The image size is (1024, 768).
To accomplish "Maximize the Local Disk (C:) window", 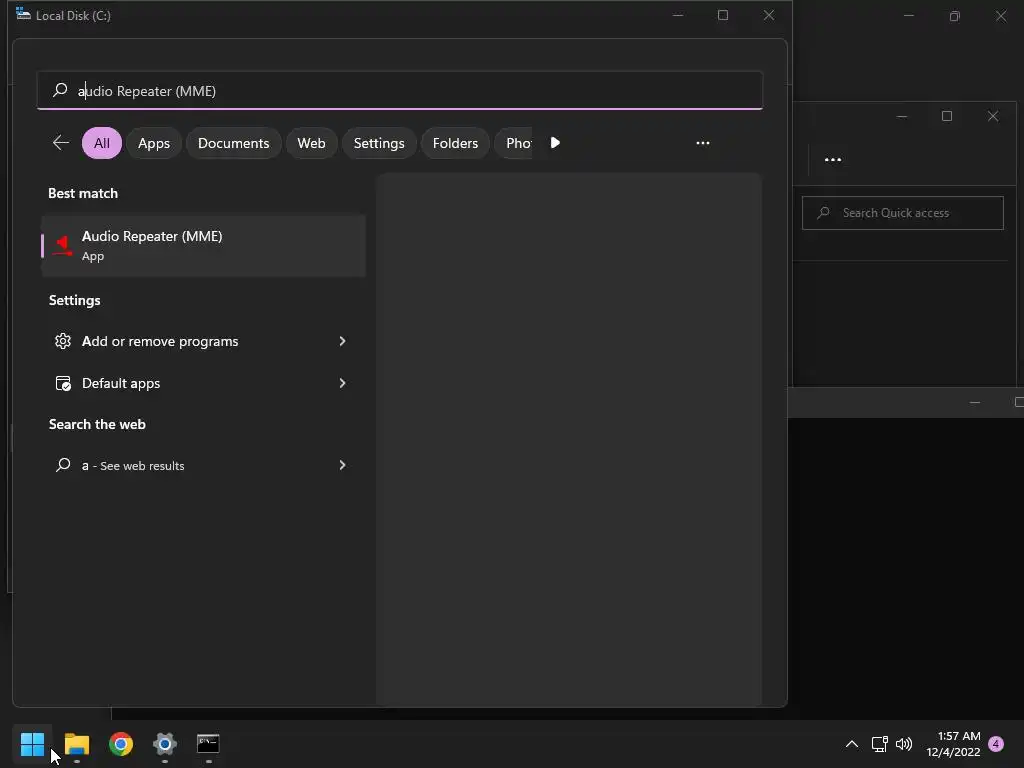I will pos(723,15).
